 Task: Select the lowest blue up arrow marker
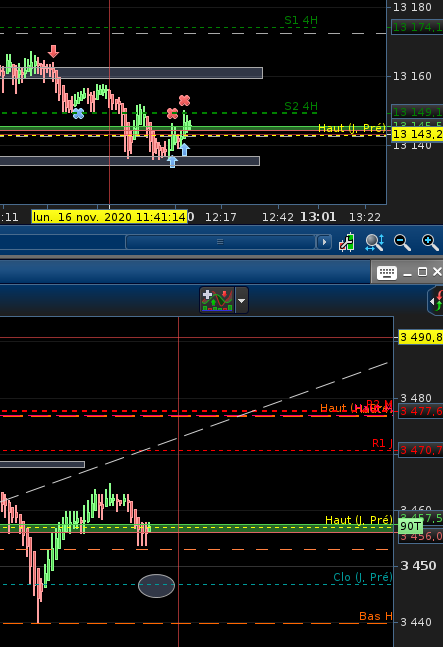pyautogui.click(x=172, y=161)
